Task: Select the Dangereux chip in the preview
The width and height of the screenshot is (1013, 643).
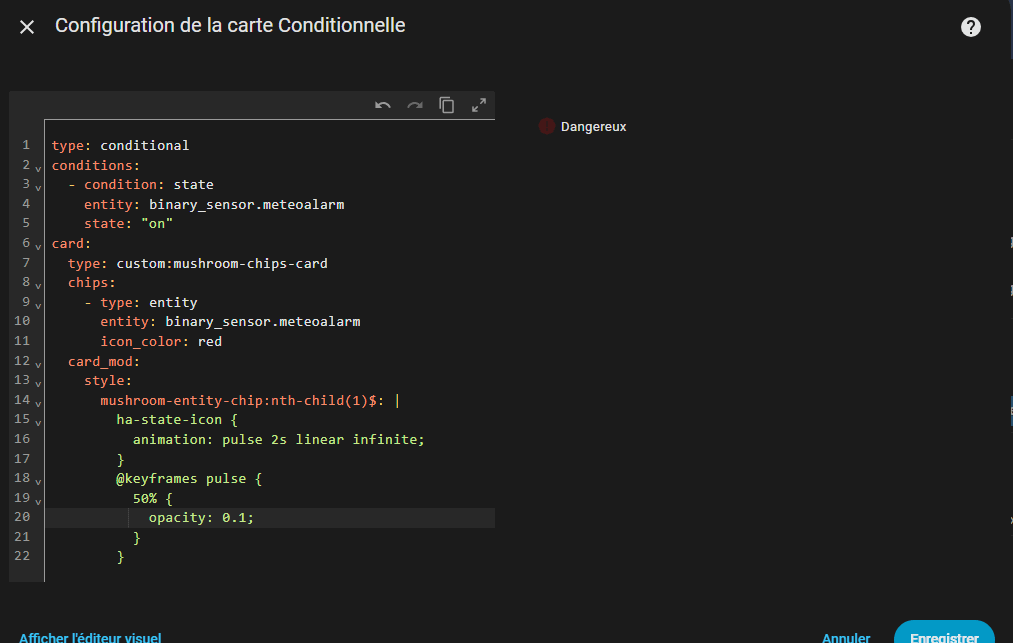Action: [x=593, y=126]
